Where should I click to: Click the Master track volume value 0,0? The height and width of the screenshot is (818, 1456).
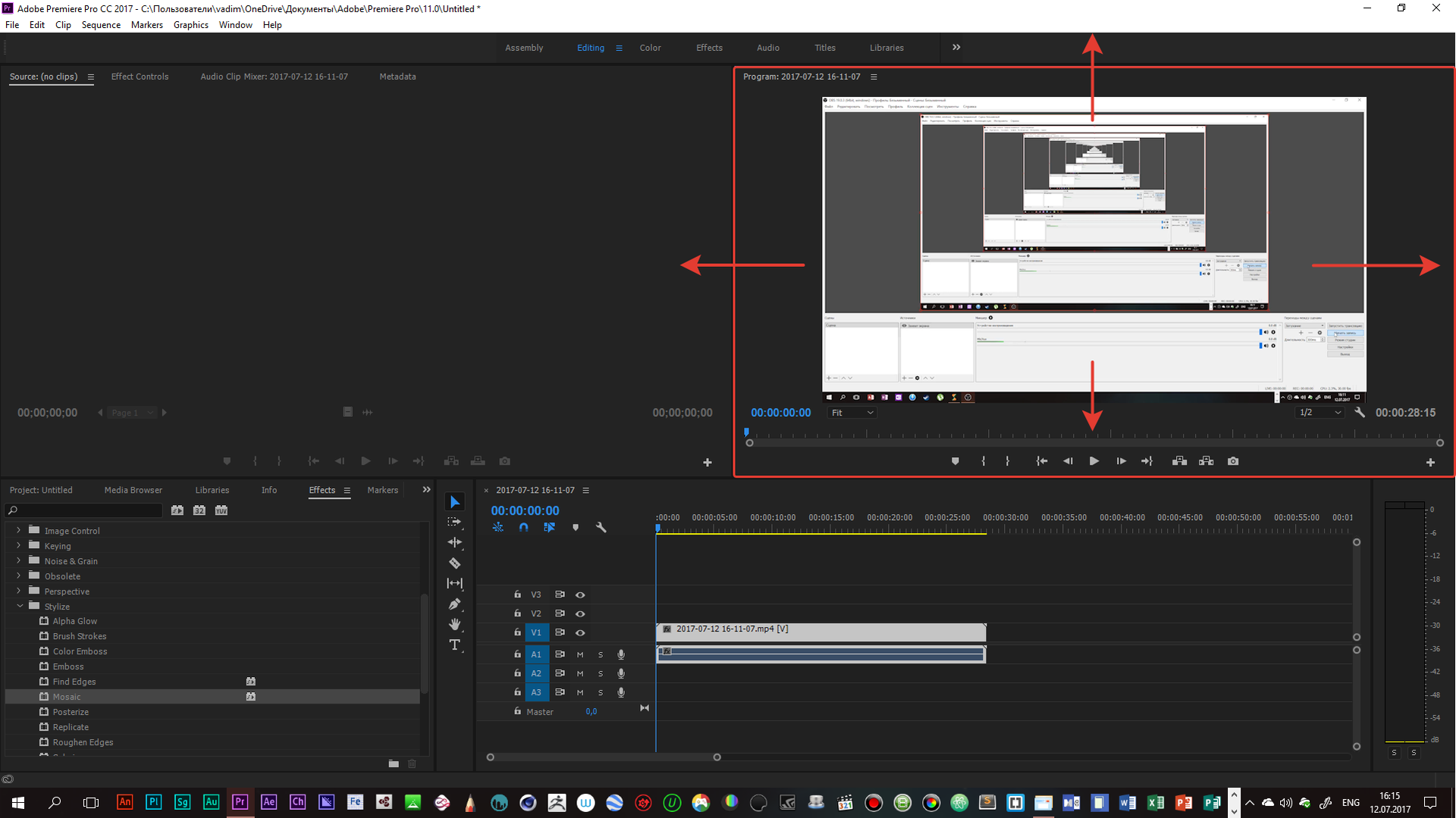pos(591,711)
